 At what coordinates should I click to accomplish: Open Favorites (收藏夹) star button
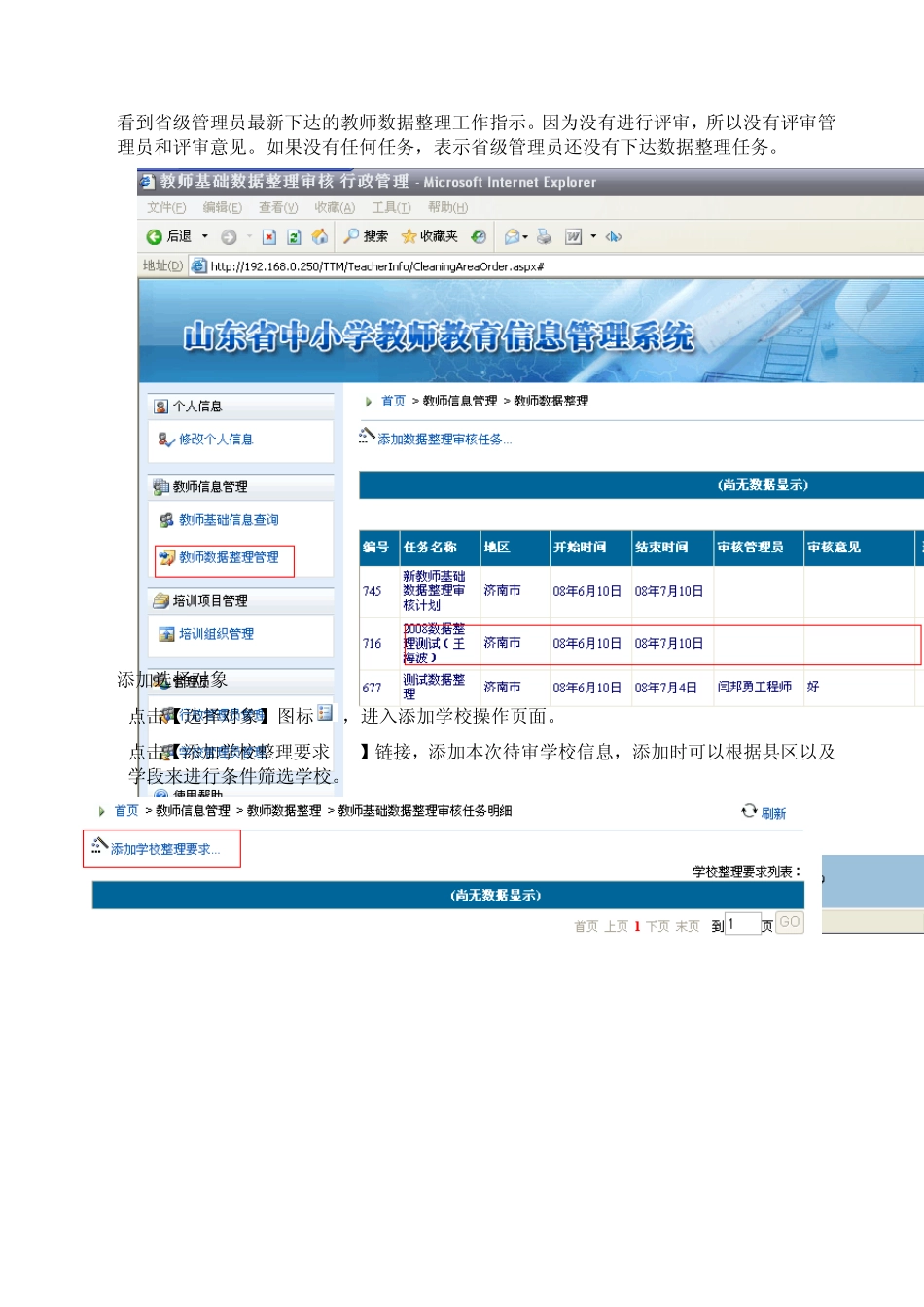pos(429,236)
